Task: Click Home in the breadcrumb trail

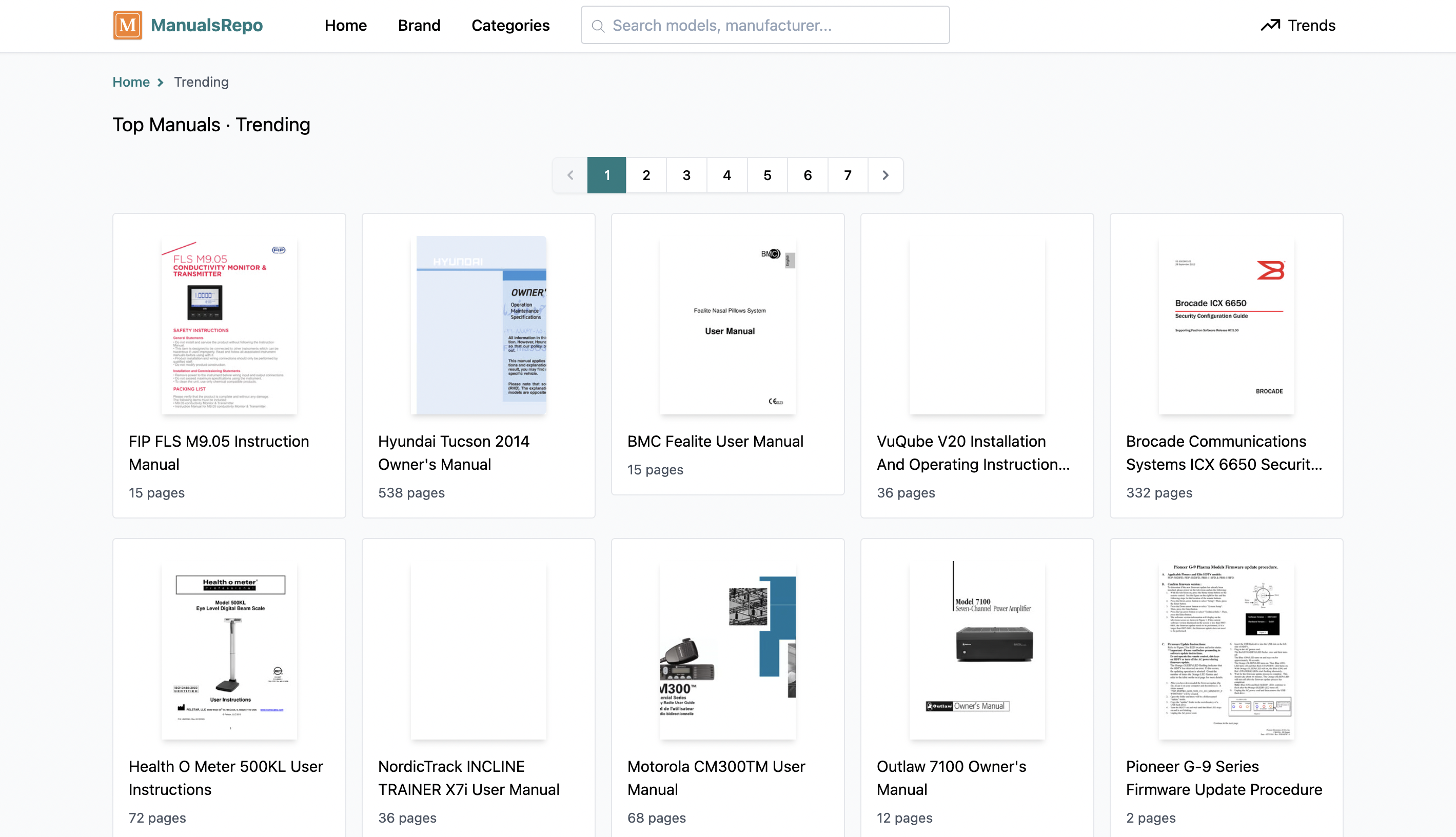Action: (x=131, y=82)
